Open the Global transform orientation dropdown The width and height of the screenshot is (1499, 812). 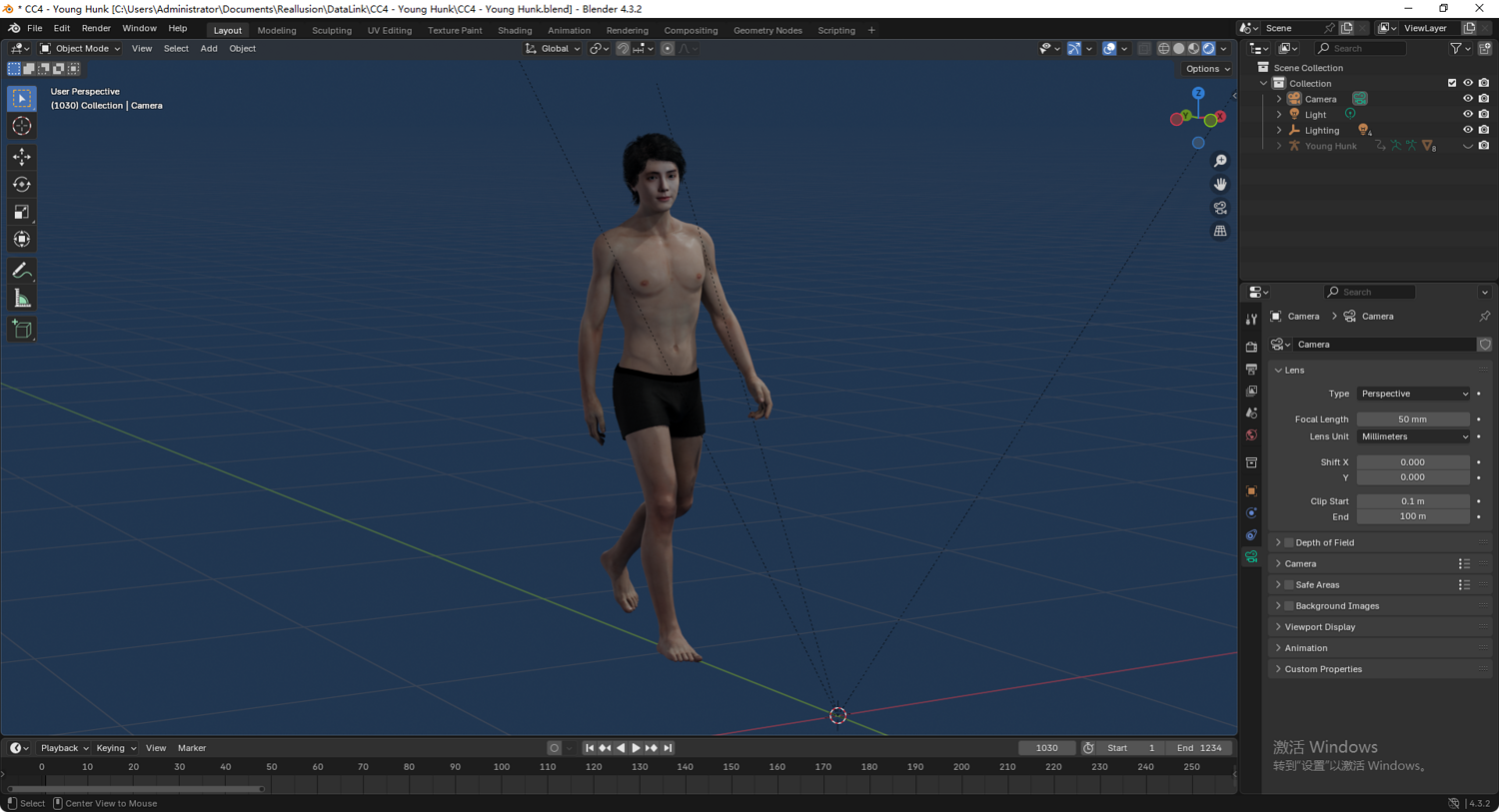coord(553,48)
